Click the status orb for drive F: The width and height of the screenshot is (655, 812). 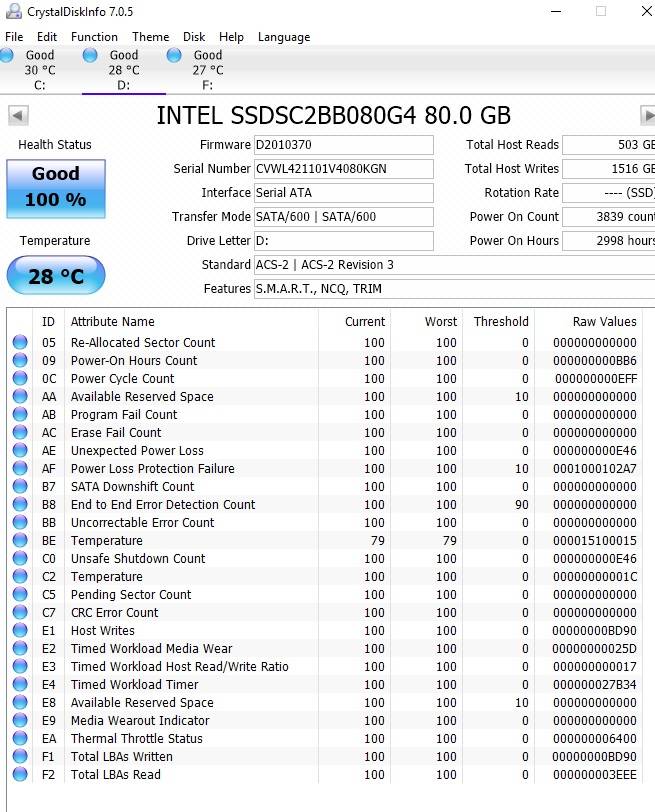(175, 55)
